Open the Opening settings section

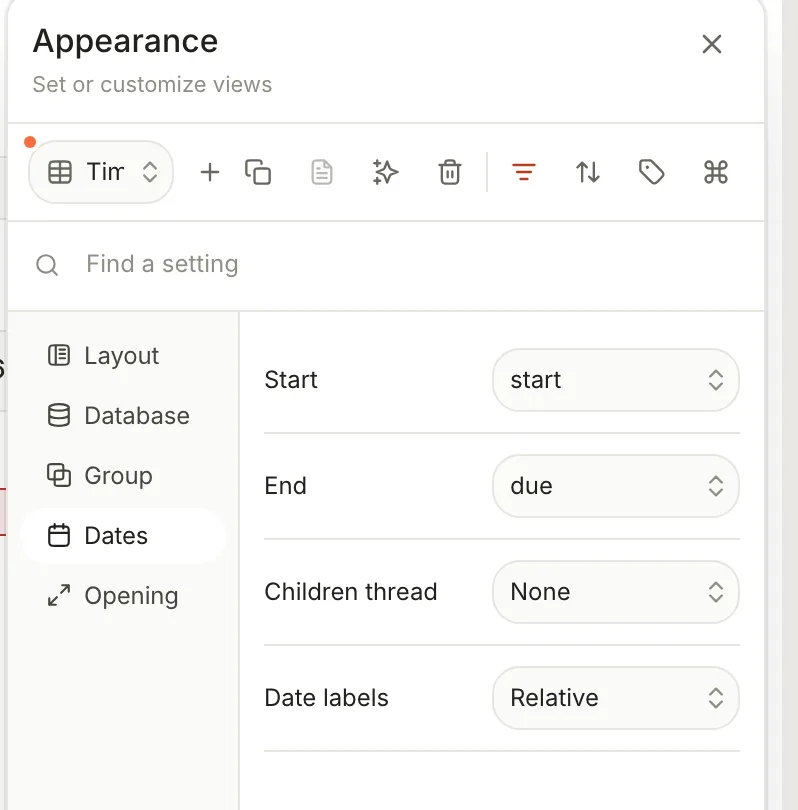click(x=123, y=595)
